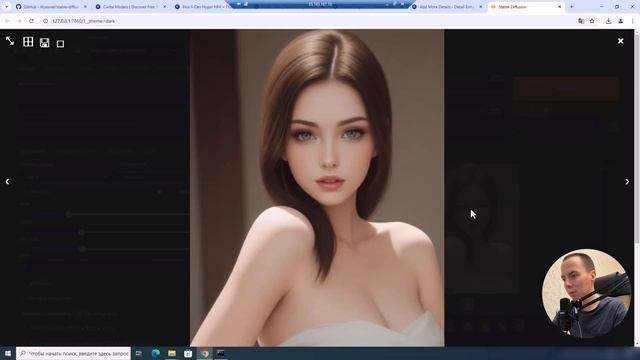Open the translate page icon
The image size is (640, 360).
(x=581, y=21)
